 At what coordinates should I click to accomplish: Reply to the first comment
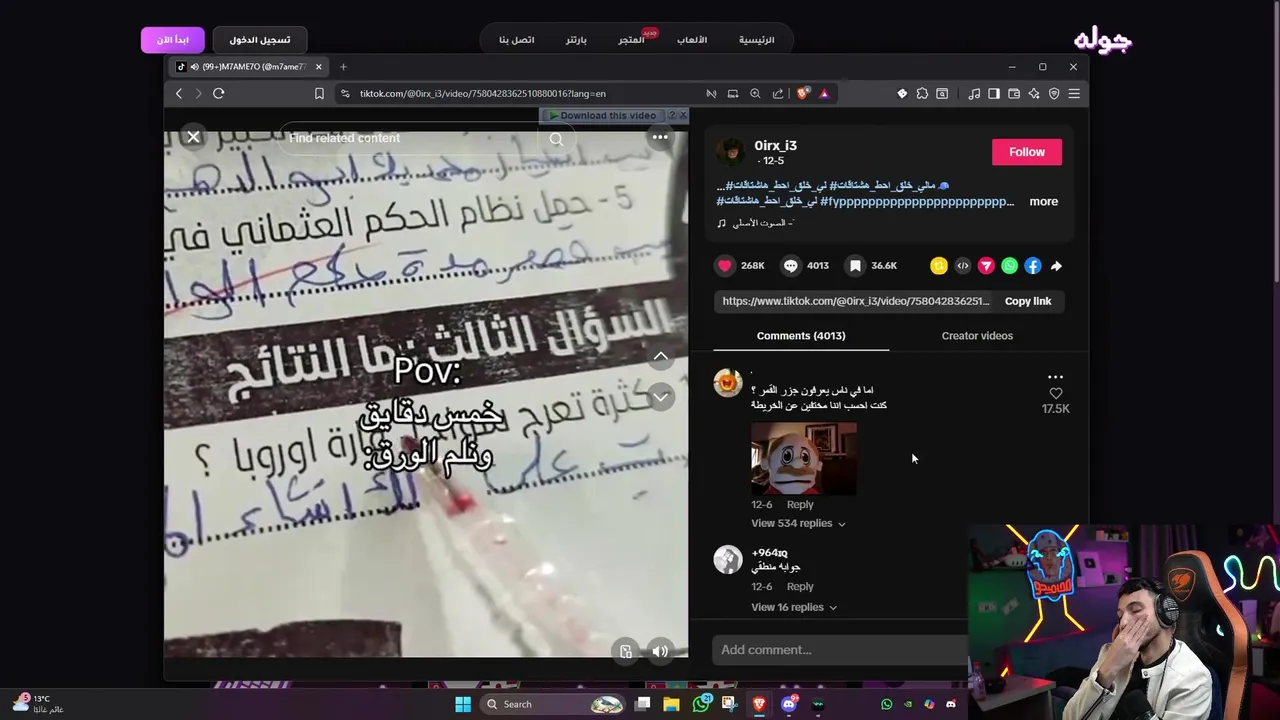coord(800,505)
